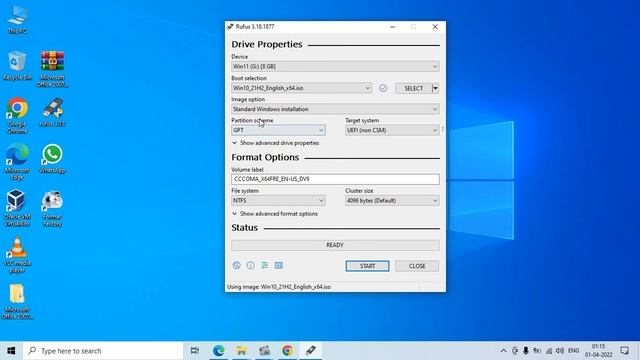The width and height of the screenshot is (640, 360).
Task: Open the Device dropdown
Action: click(x=335, y=67)
